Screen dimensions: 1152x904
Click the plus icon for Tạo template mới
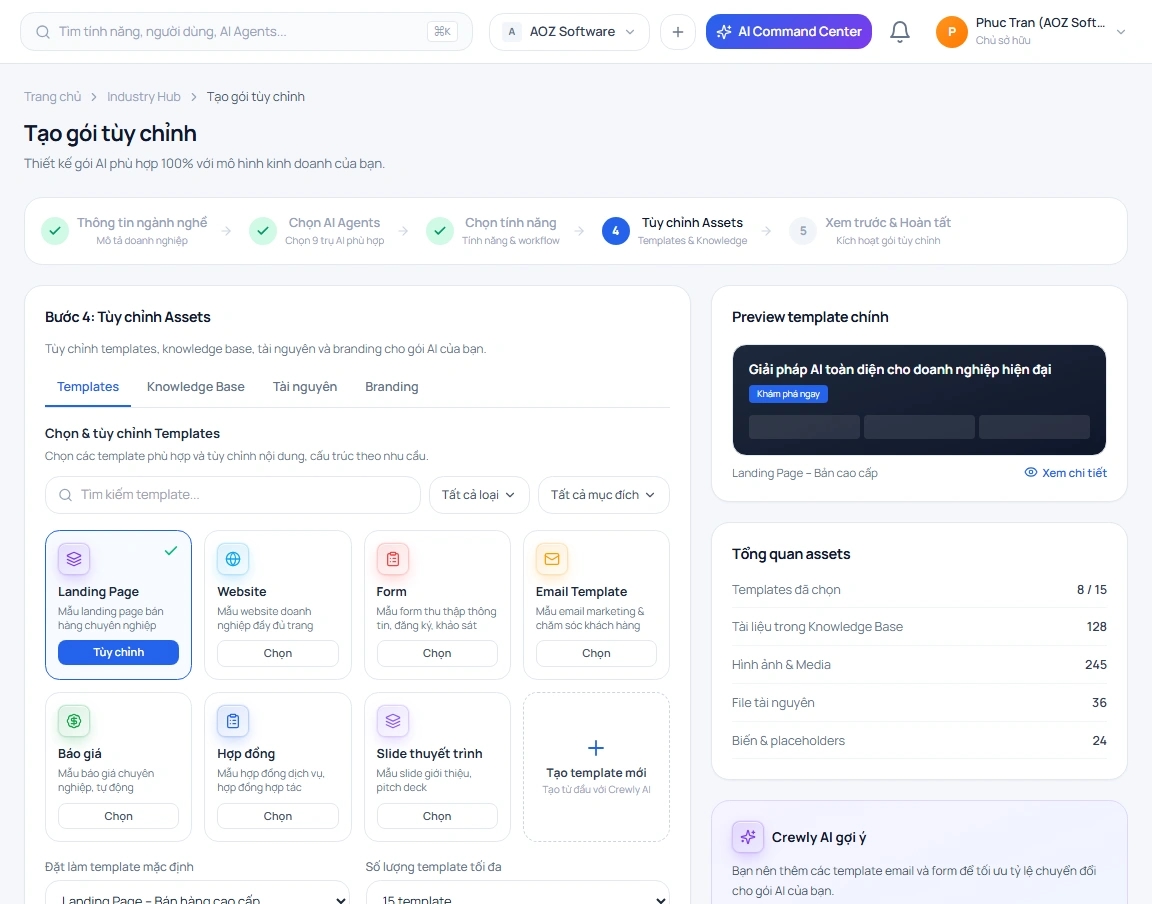[596, 748]
